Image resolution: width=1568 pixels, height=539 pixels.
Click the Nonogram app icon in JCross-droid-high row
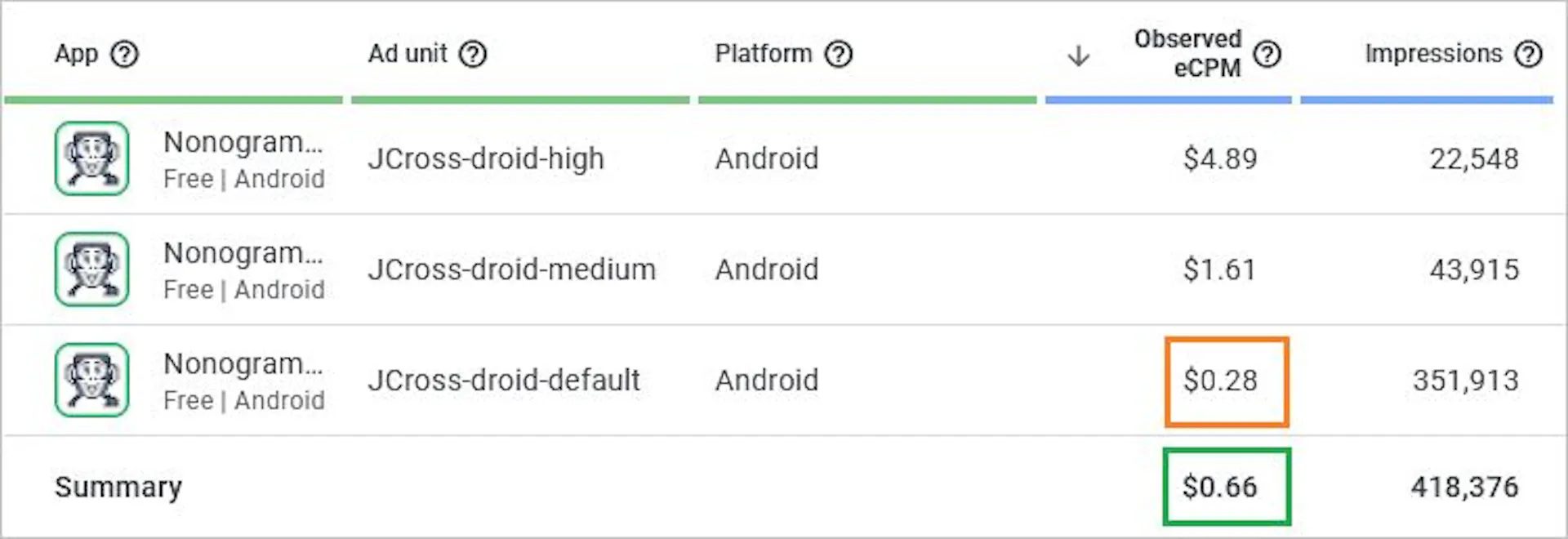pos(91,158)
